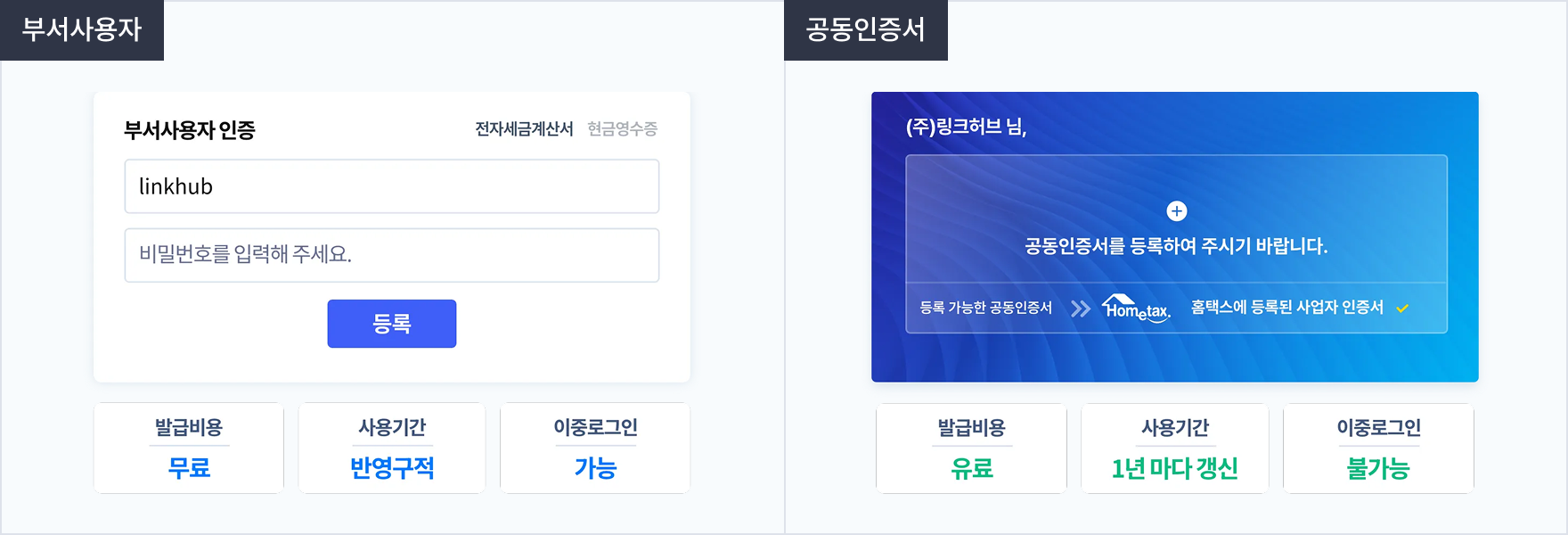This screenshot has width=1568, height=535.
Task: Select the 이중로그인 가능 card
Action: (x=594, y=448)
